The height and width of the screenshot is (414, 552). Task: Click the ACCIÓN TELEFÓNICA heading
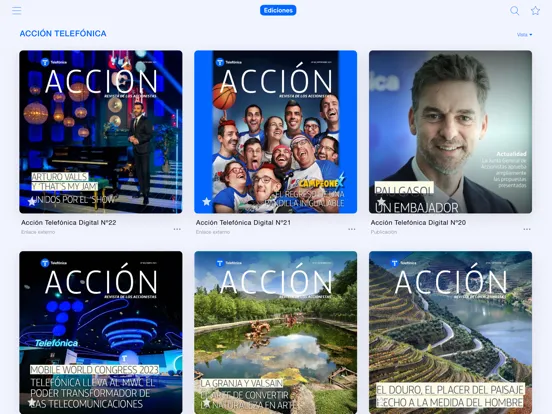[63, 33]
